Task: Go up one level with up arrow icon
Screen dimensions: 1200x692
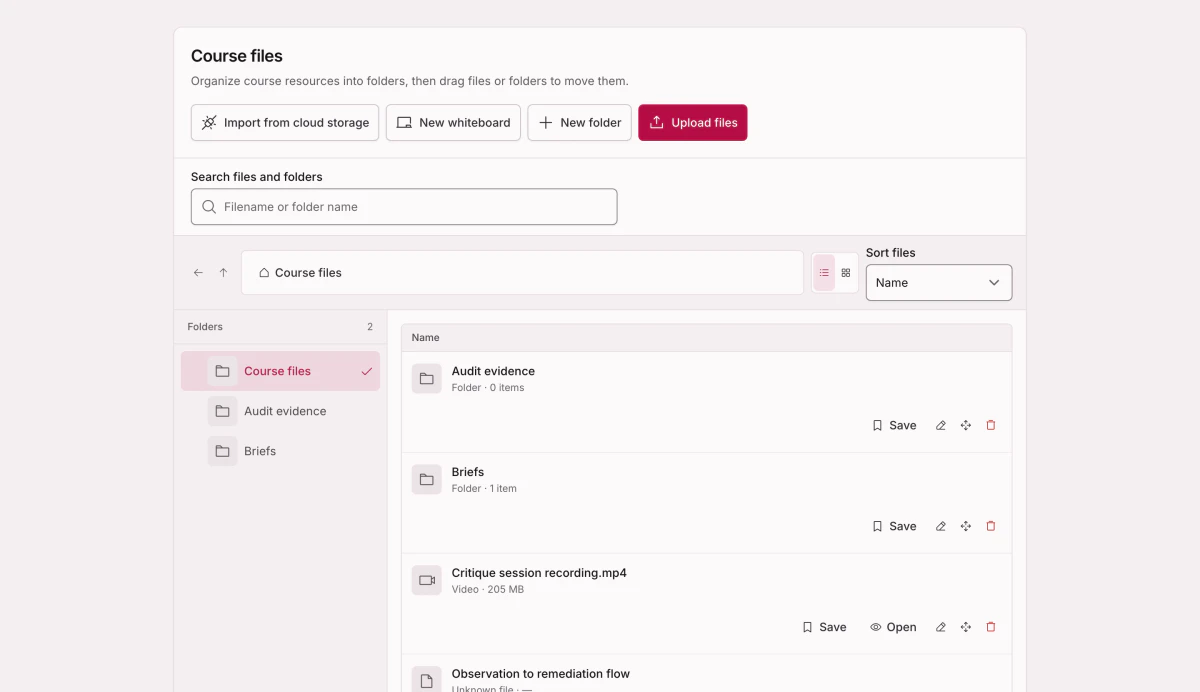Action: (223, 273)
